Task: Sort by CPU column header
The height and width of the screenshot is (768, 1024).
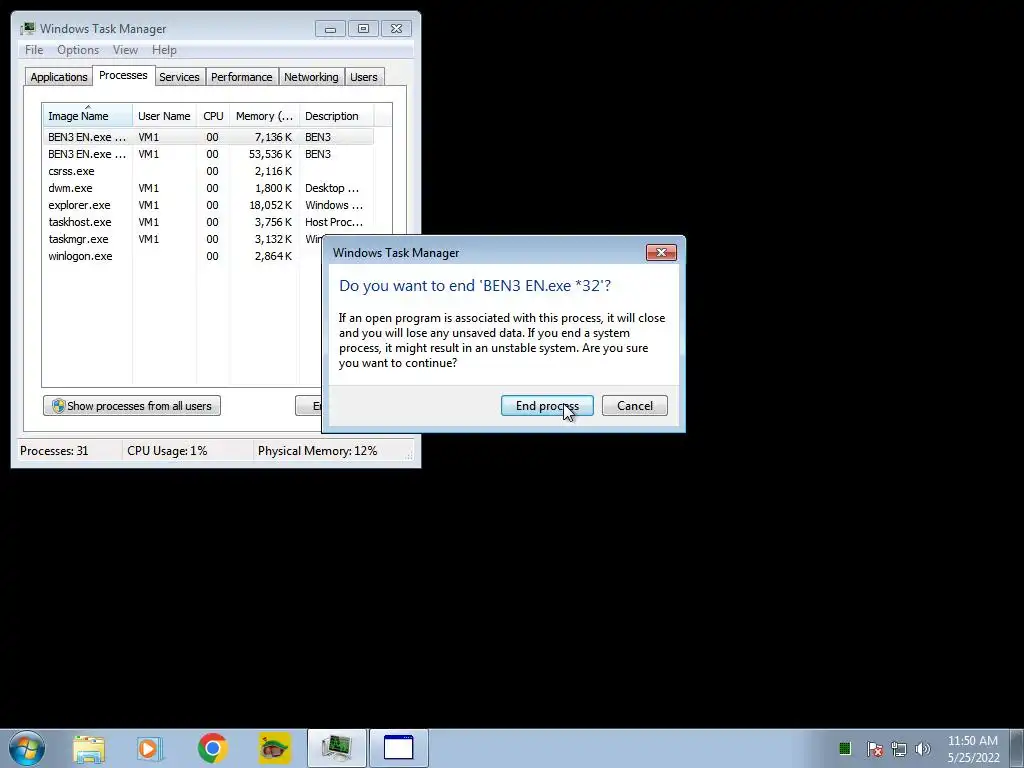Action: [213, 116]
